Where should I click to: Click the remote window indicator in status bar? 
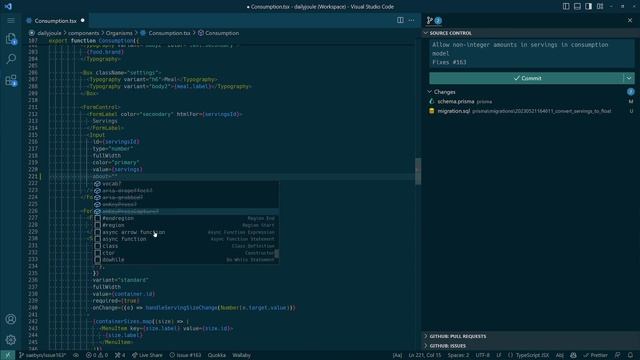(7, 355)
